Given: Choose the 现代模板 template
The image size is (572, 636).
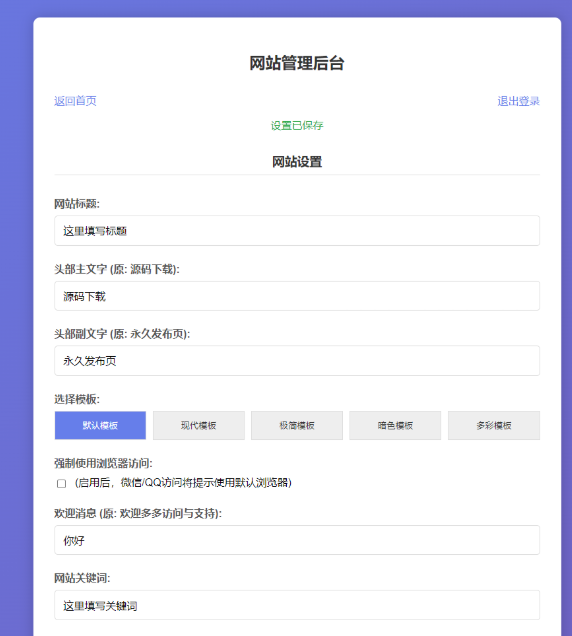Looking at the screenshot, I should point(199,425).
